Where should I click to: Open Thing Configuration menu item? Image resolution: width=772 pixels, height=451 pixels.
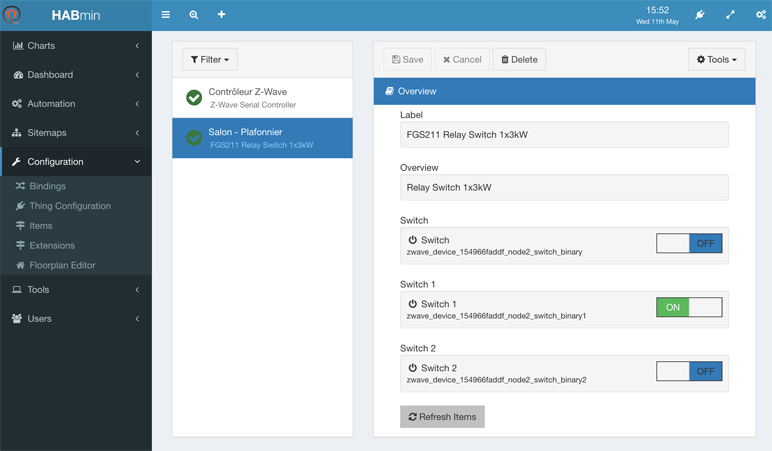70,206
